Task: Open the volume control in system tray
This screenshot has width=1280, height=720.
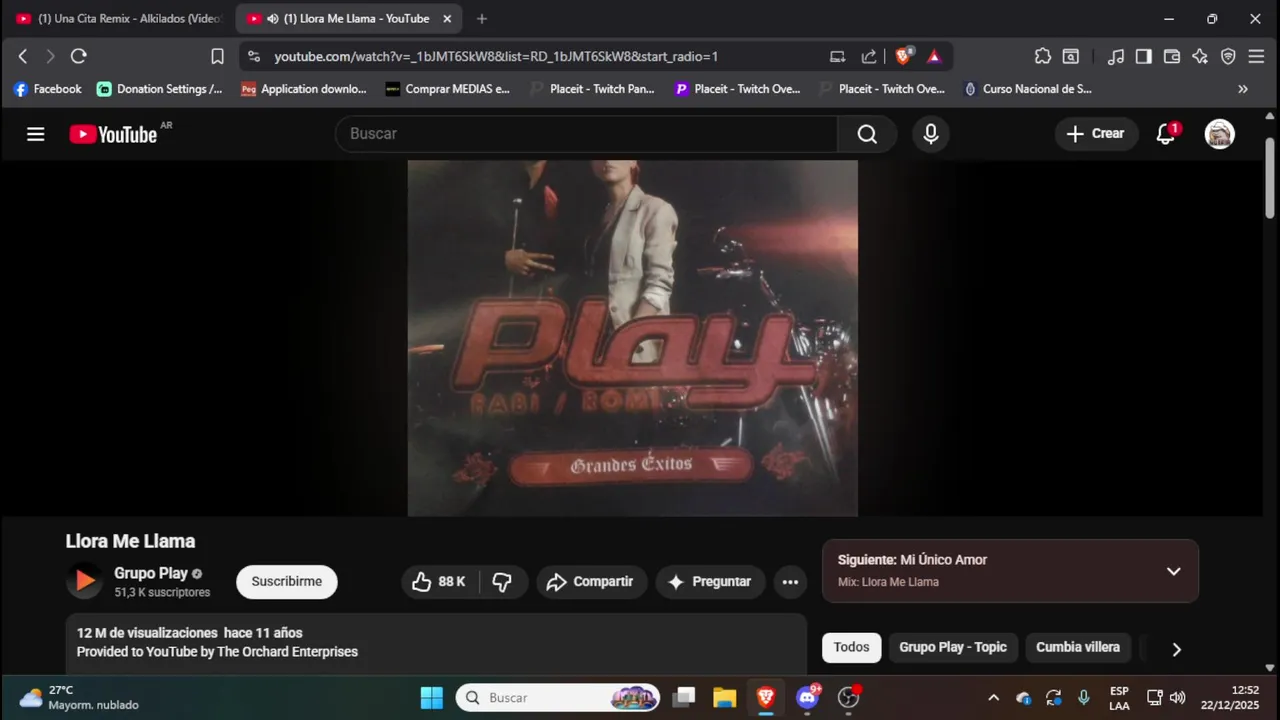Action: coord(1177,698)
